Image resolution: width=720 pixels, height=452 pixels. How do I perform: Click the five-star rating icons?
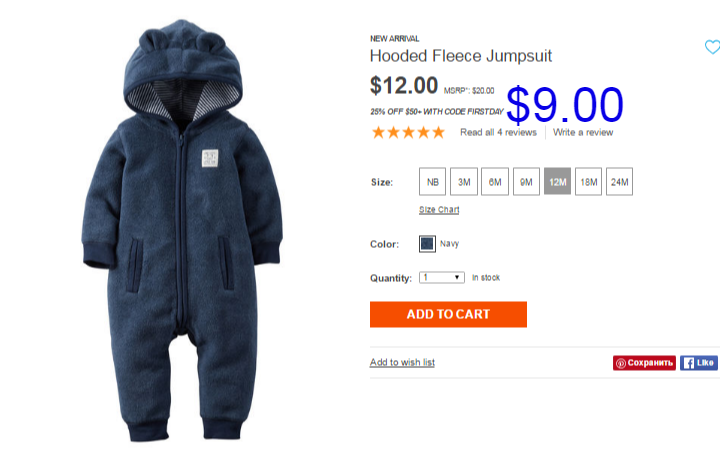[408, 133]
